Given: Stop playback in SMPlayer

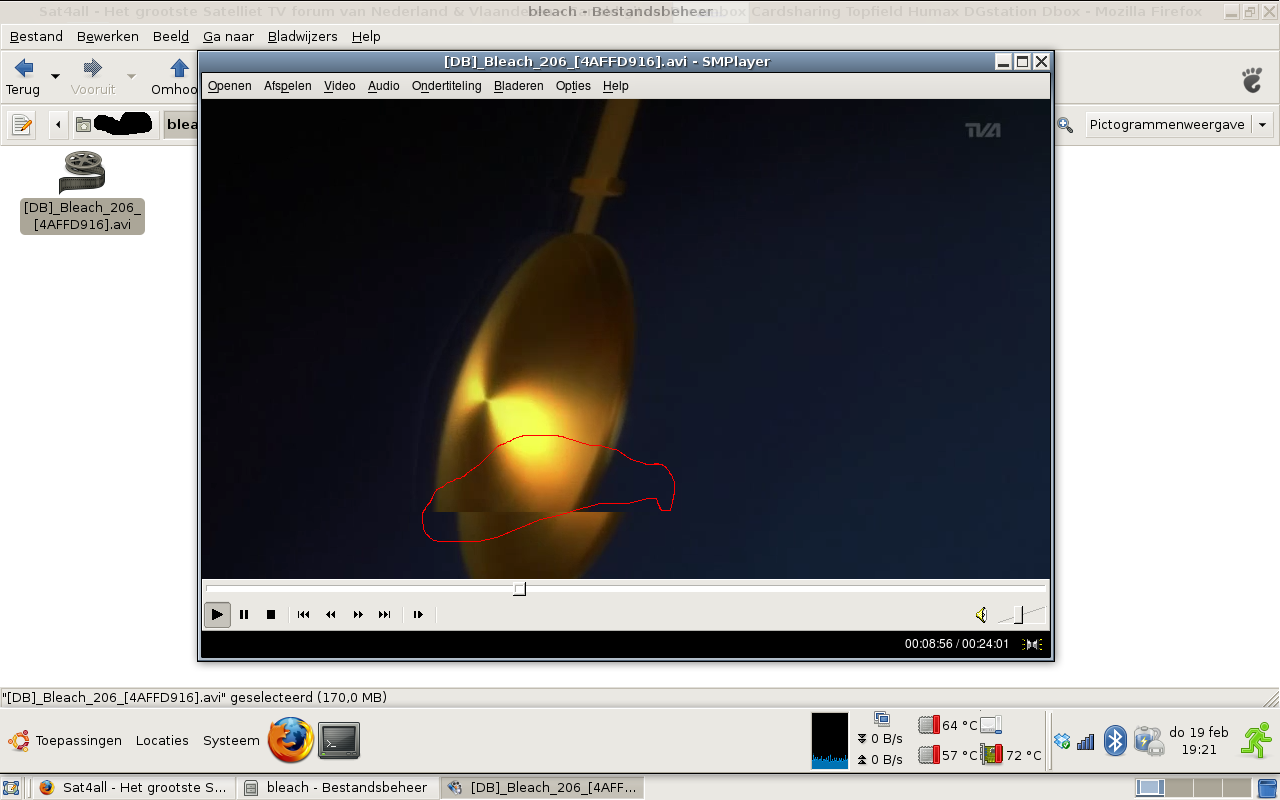Looking at the screenshot, I should click(x=271, y=614).
